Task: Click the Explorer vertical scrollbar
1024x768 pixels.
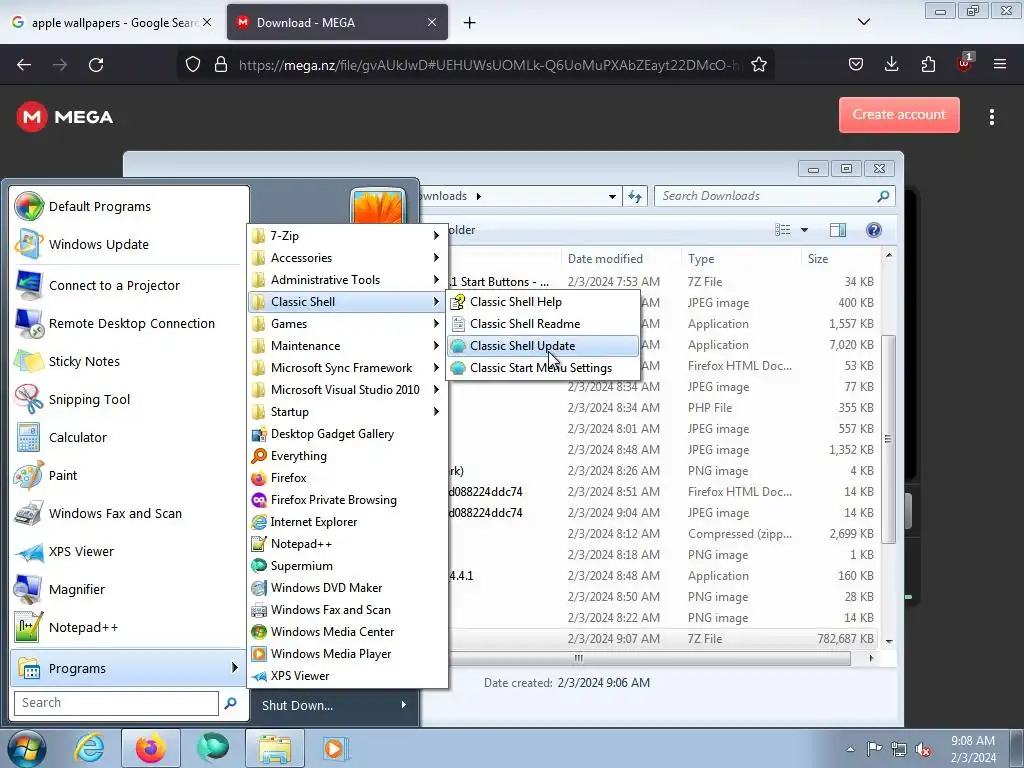Action: point(888,439)
